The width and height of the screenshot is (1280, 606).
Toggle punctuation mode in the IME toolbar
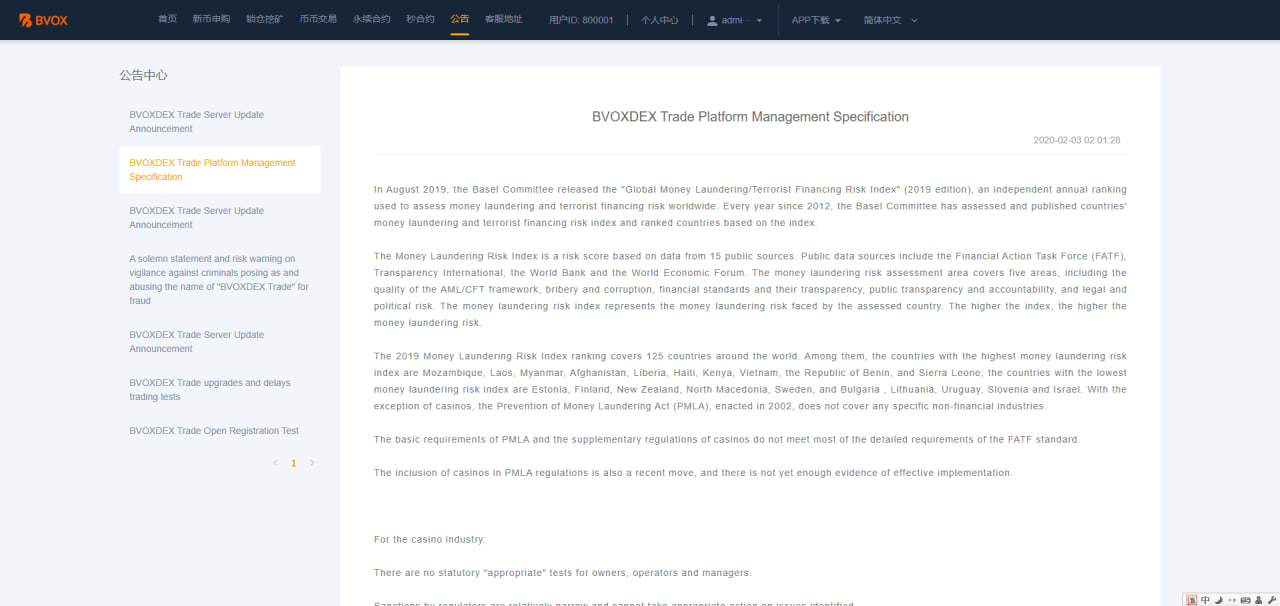click(1231, 600)
